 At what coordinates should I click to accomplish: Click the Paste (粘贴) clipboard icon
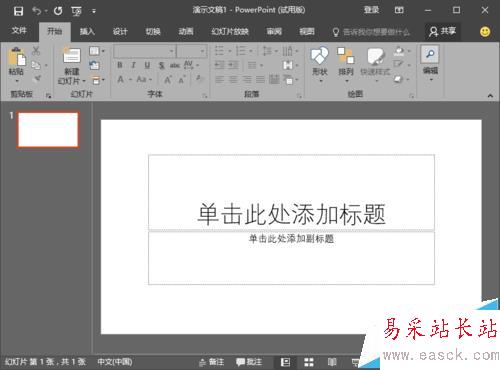(x=16, y=57)
